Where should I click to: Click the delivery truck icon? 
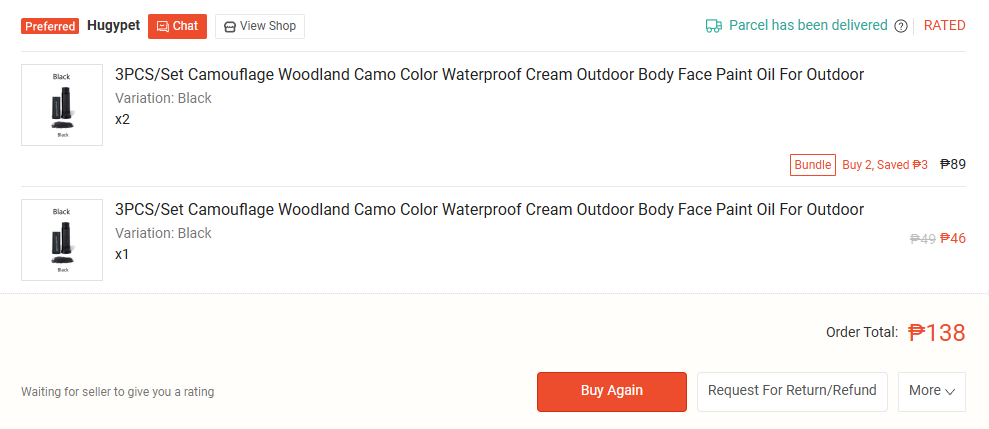tap(714, 26)
